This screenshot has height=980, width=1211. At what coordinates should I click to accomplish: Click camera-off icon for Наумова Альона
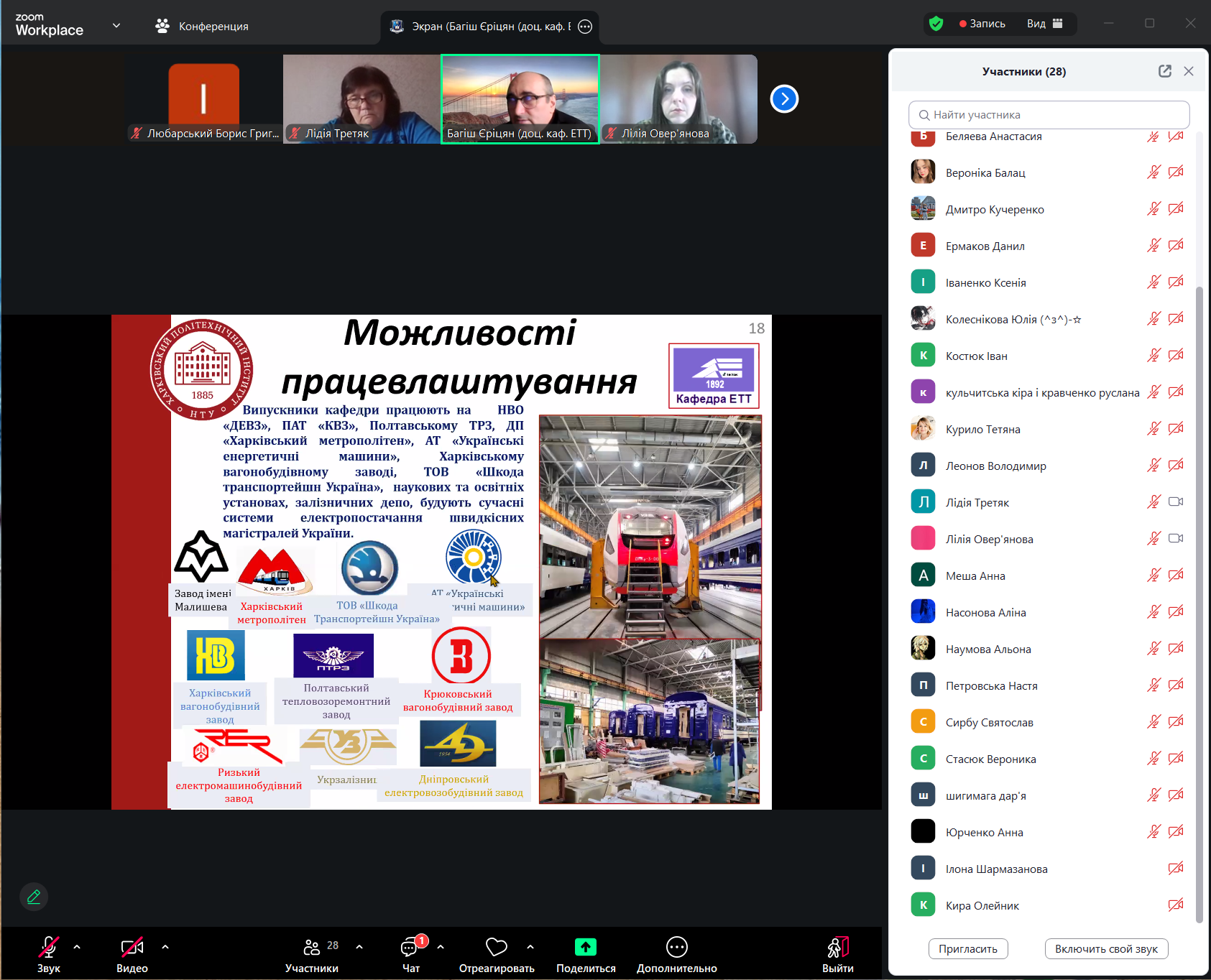click(x=1176, y=649)
